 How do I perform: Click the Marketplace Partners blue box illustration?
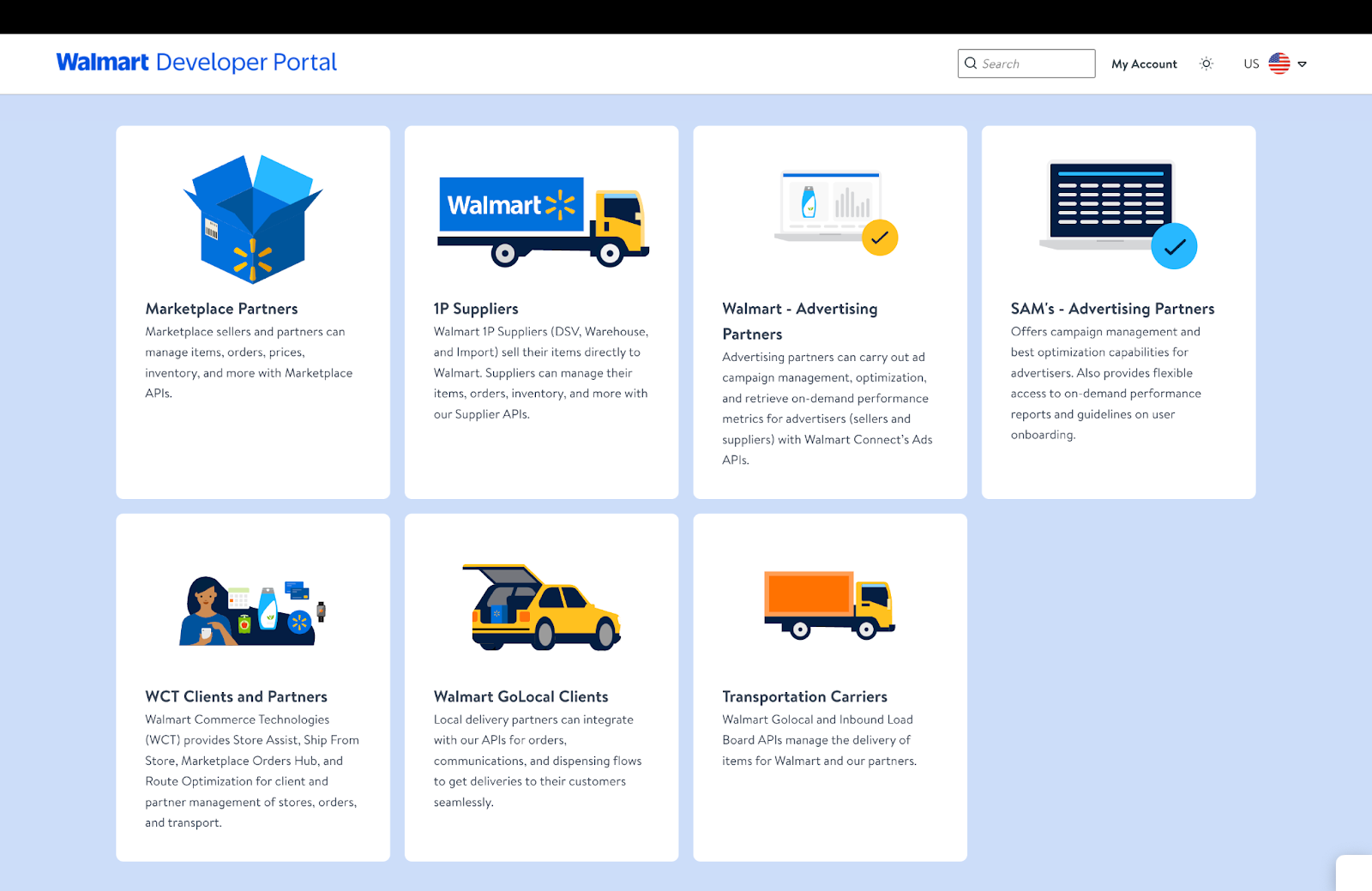253,220
